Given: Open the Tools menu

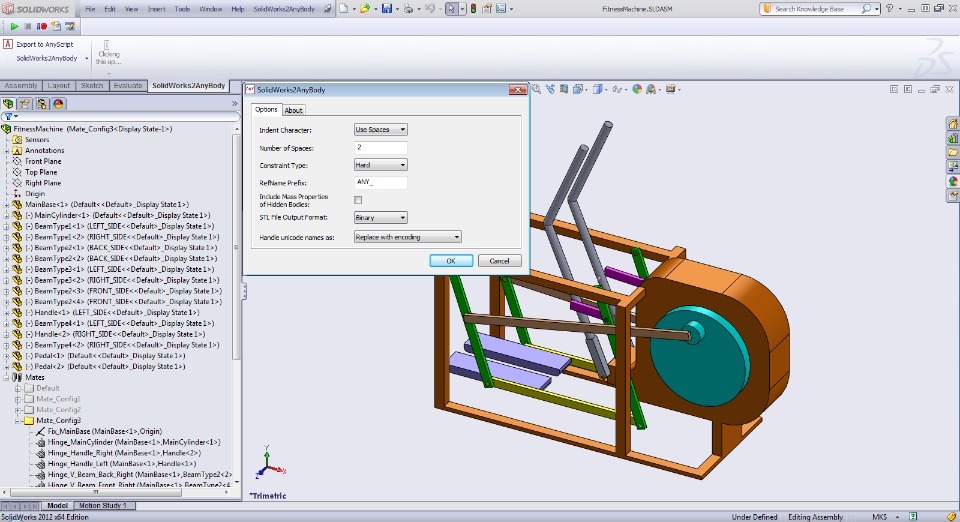Looking at the screenshot, I should pos(182,9).
